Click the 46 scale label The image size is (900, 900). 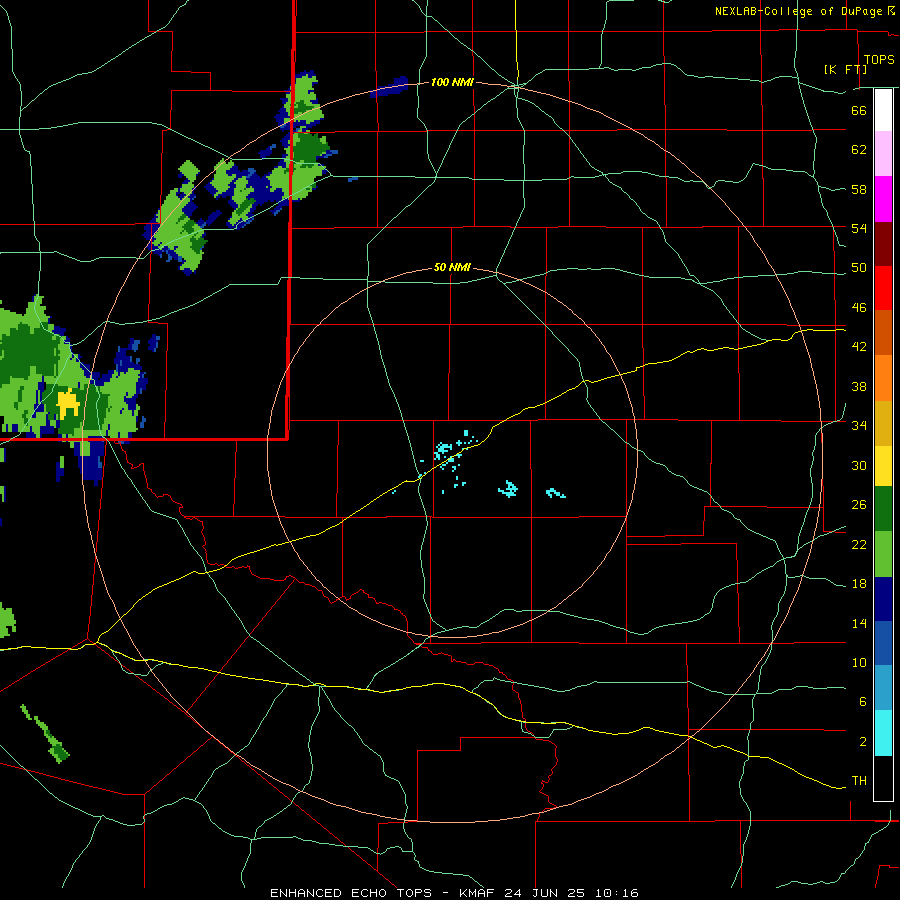859,308
